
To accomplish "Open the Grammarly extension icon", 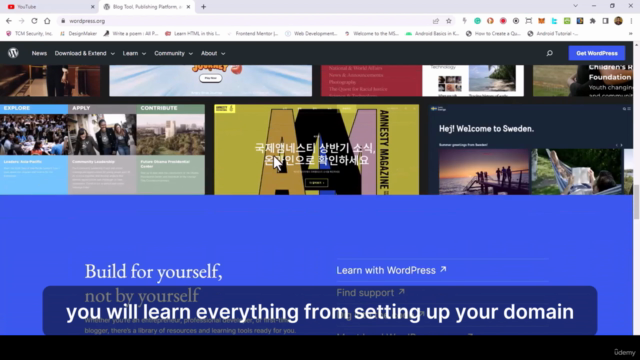I will [x=477, y=21].
